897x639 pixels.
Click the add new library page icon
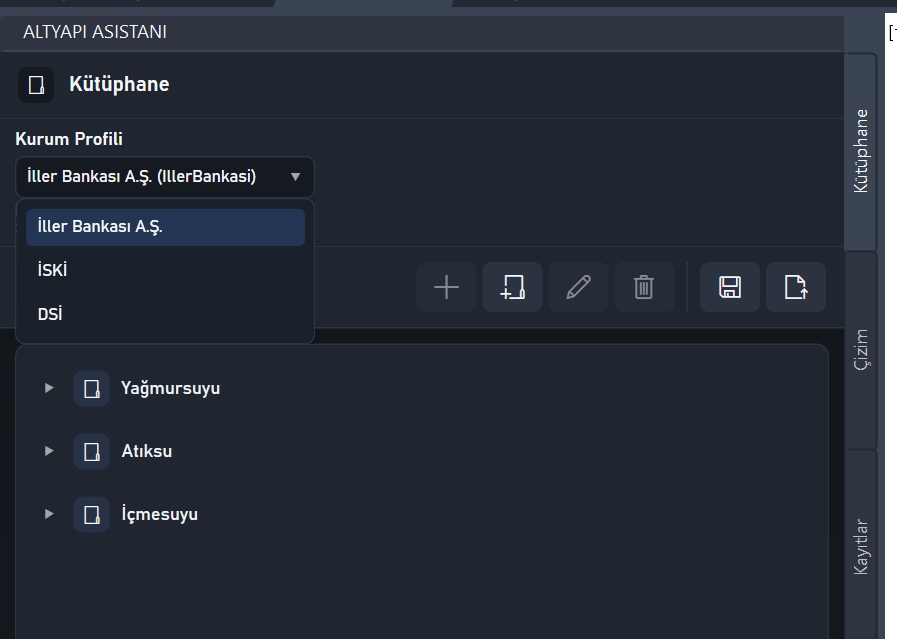[x=513, y=287]
